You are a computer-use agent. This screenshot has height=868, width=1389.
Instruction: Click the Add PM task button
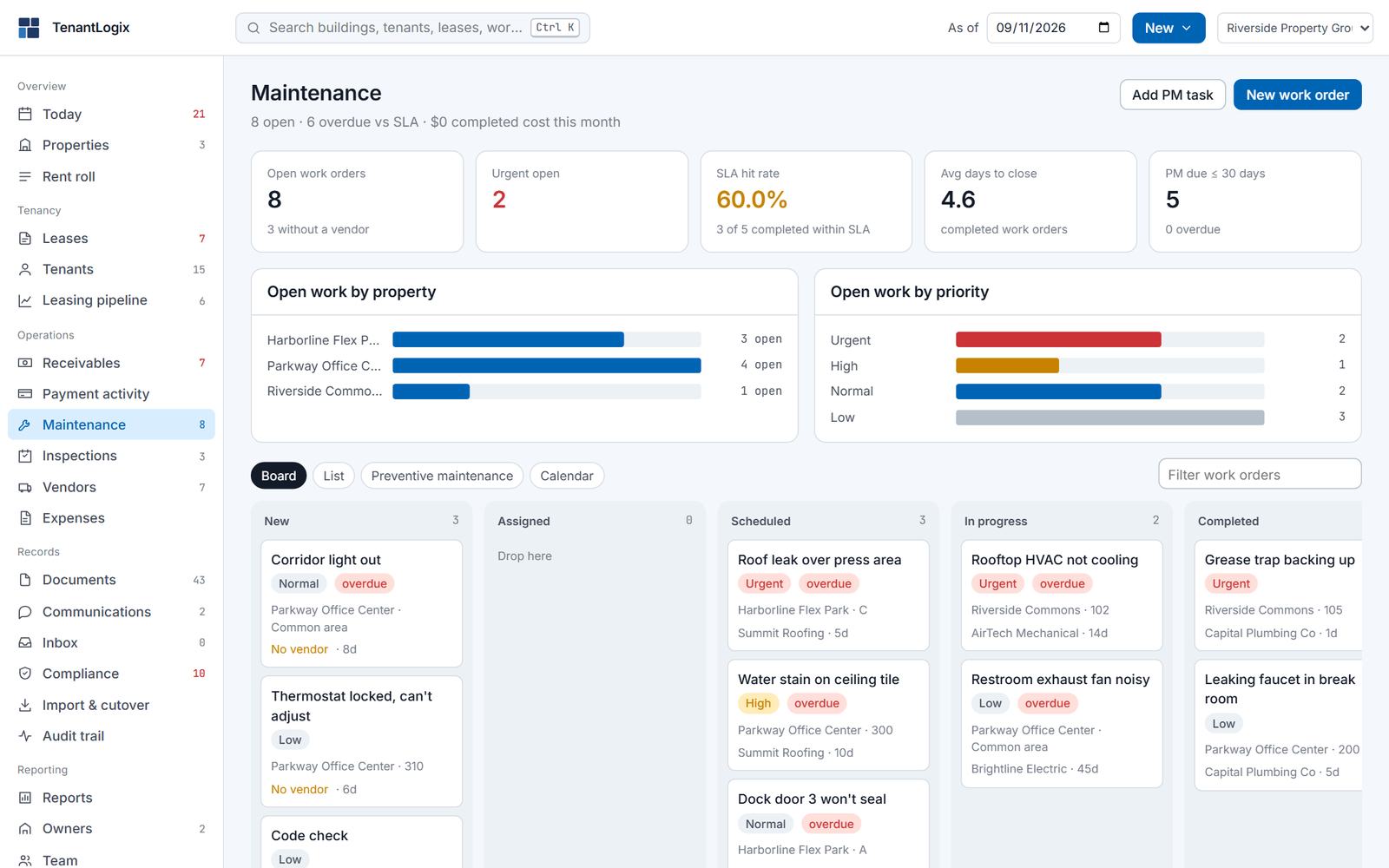pyautogui.click(x=1172, y=95)
